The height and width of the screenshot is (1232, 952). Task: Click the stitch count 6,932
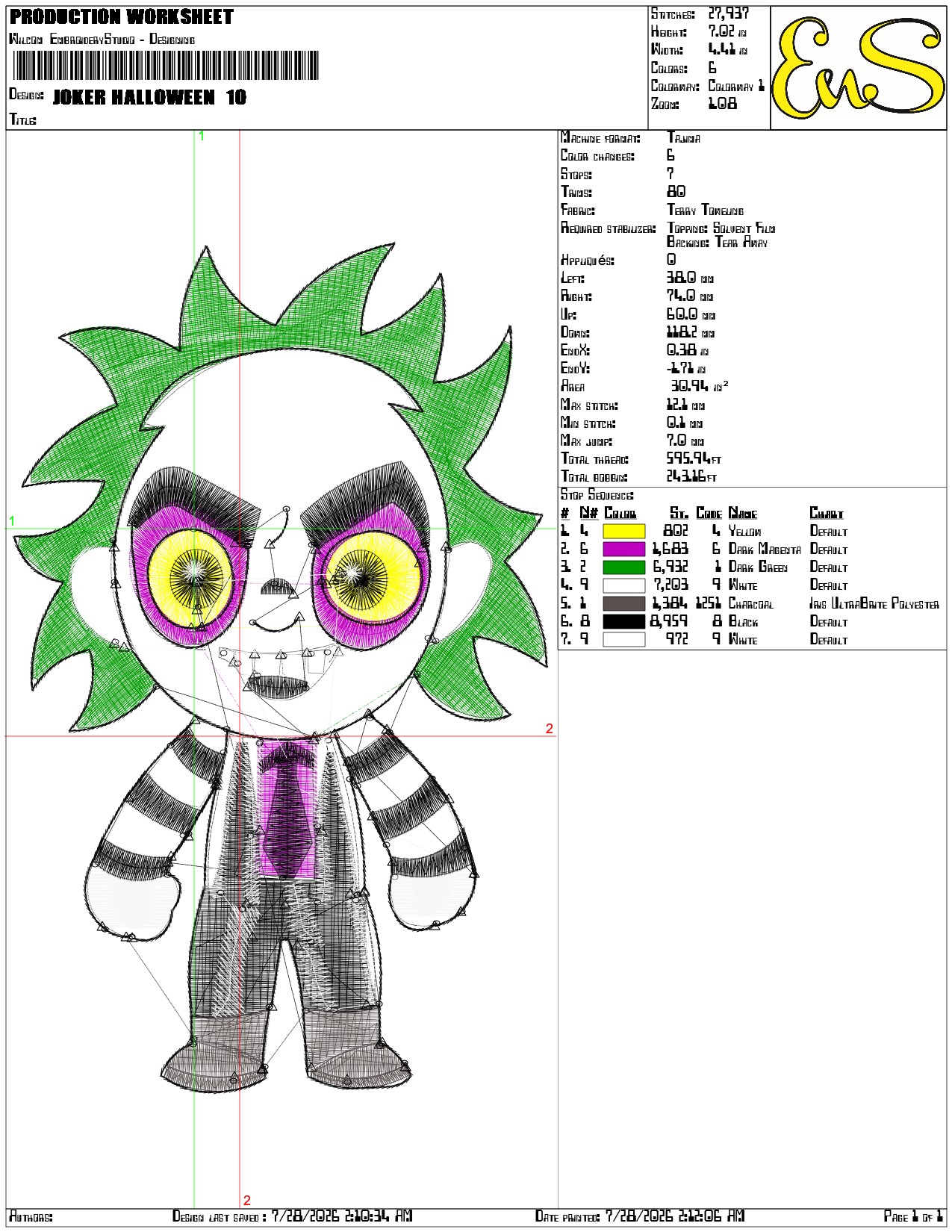[671, 567]
